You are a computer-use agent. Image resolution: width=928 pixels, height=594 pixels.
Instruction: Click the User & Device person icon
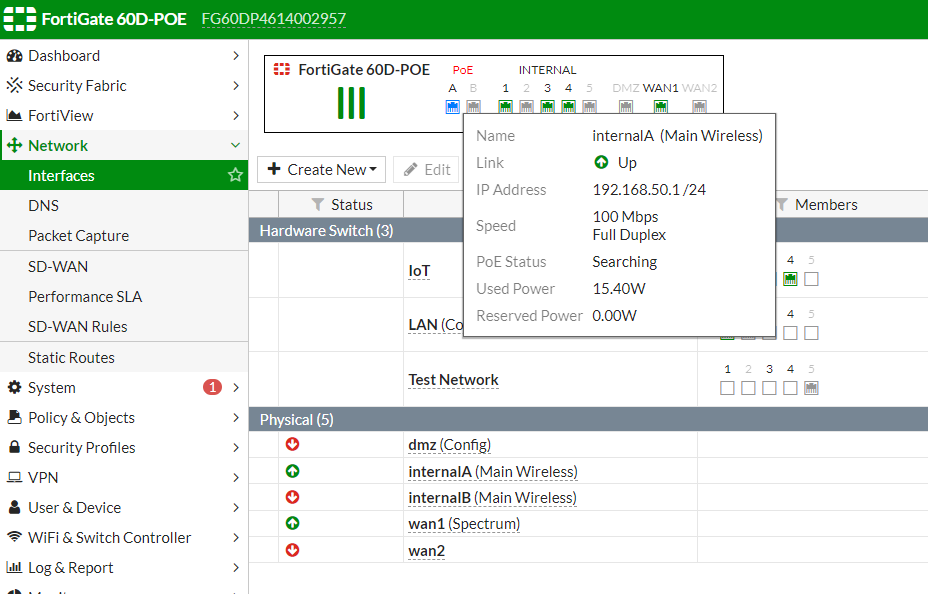pos(14,507)
